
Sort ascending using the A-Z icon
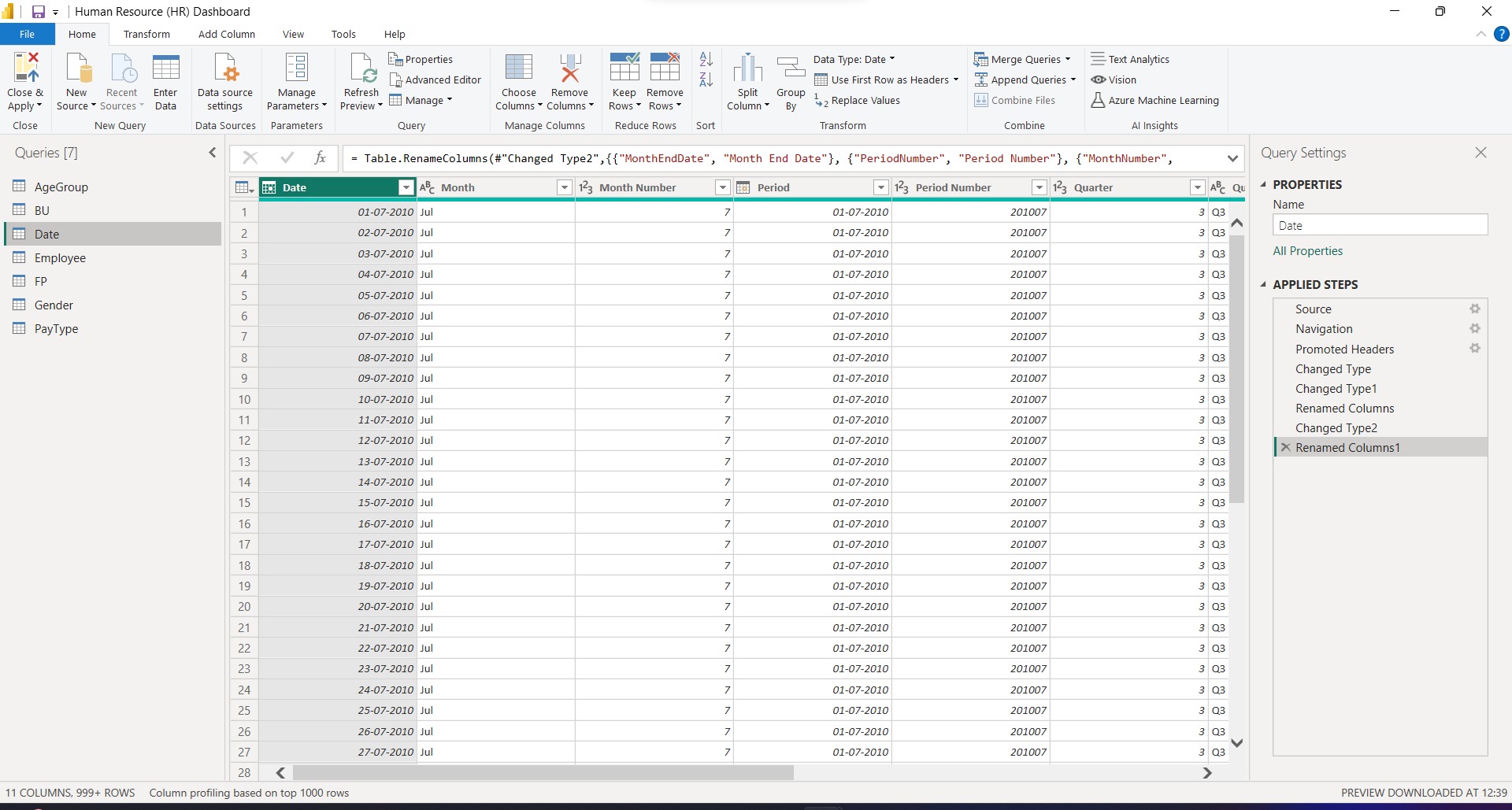(x=706, y=59)
